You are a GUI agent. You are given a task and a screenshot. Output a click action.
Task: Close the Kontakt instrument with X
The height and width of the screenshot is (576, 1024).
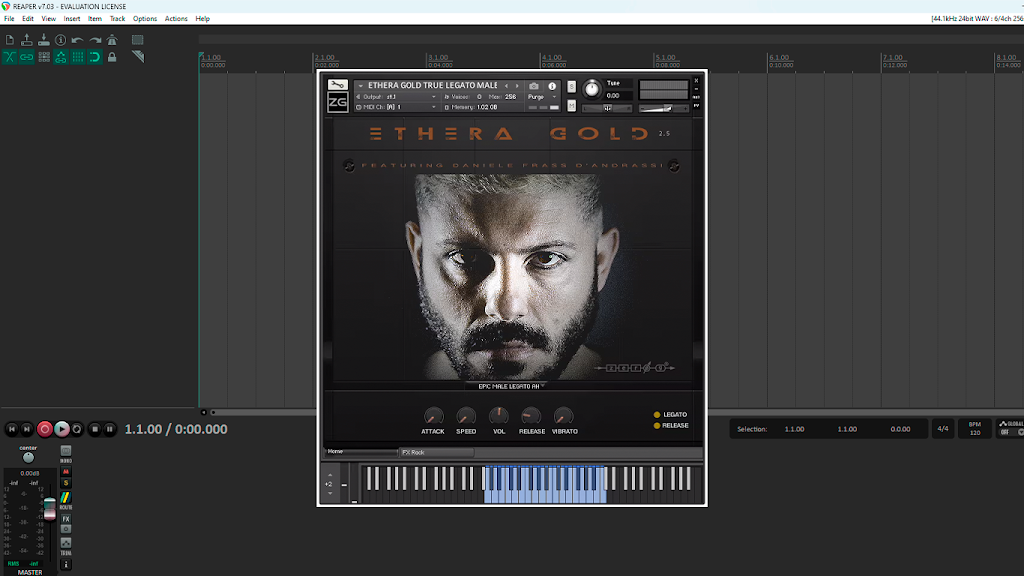click(696, 81)
